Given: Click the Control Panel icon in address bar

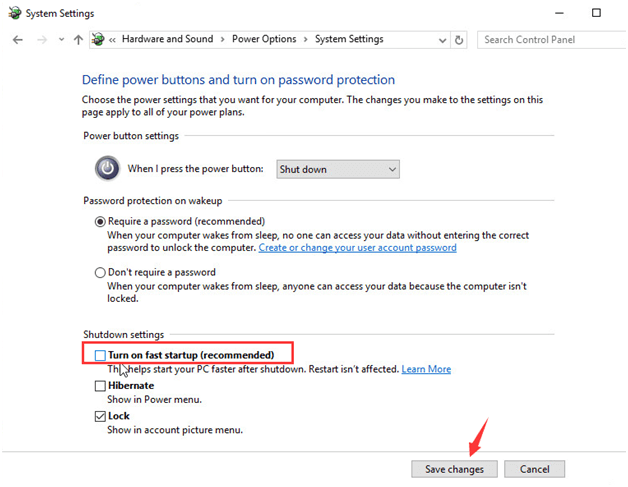Looking at the screenshot, I should point(97,39).
